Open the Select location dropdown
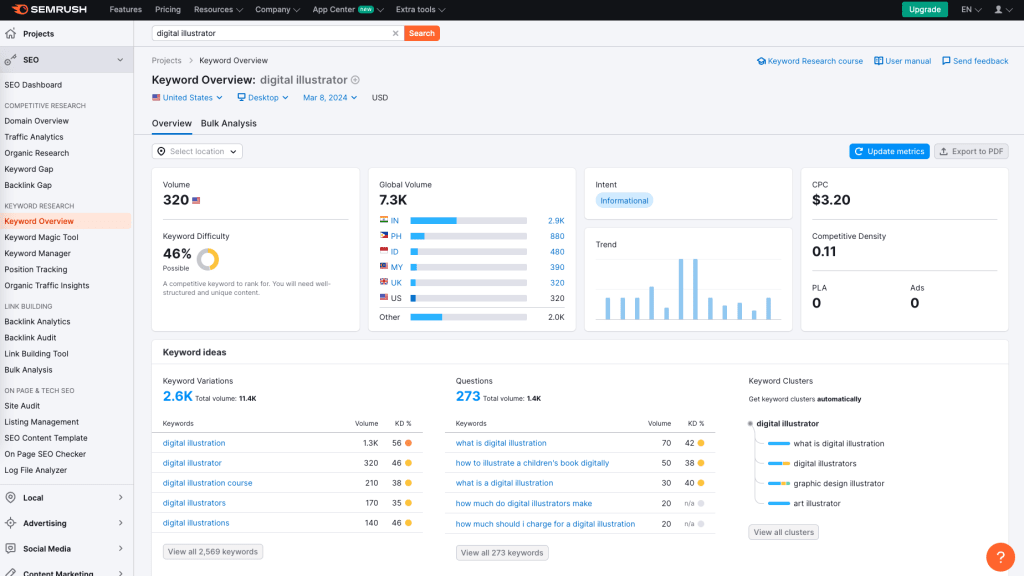This screenshot has height=576, width=1024. pos(197,152)
